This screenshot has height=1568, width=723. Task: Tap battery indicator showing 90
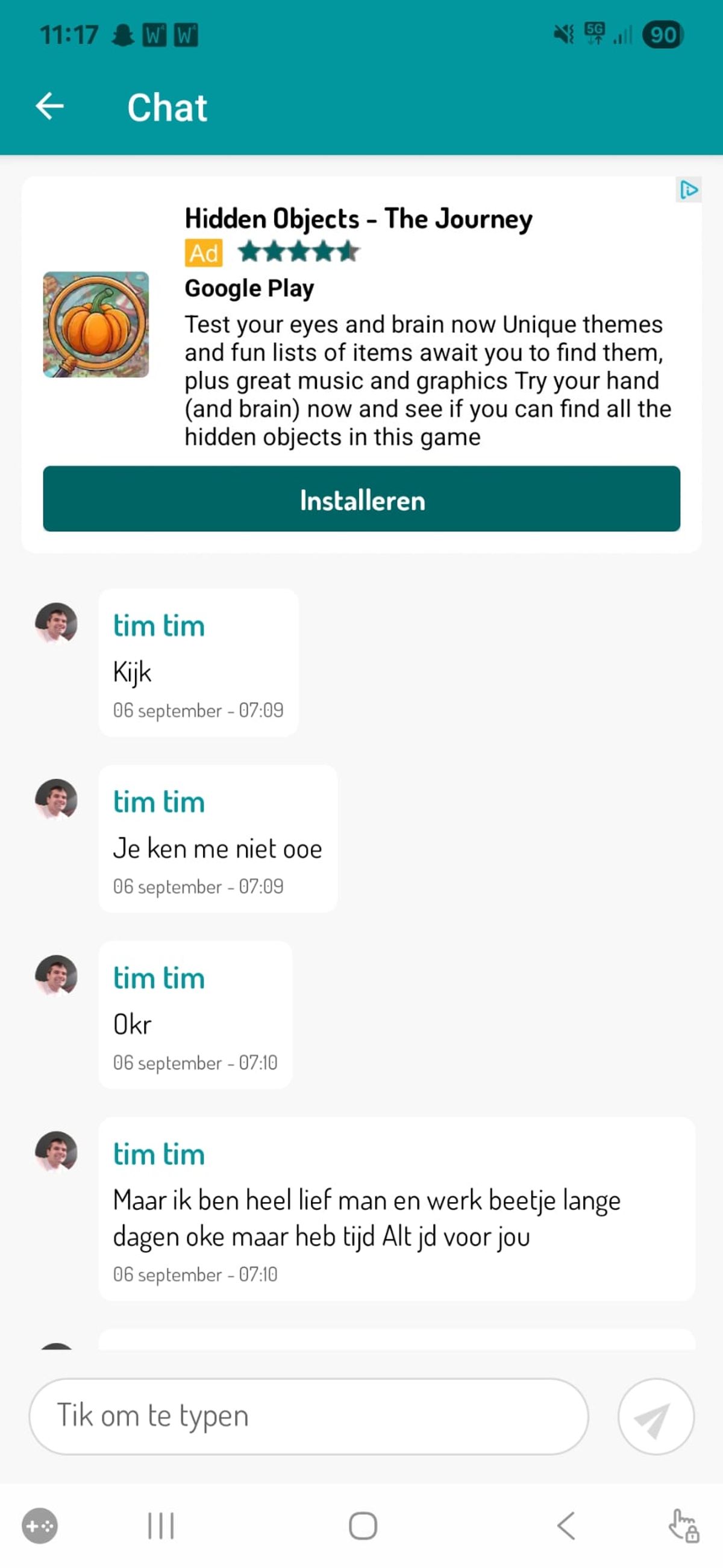click(x=662, y=35)
